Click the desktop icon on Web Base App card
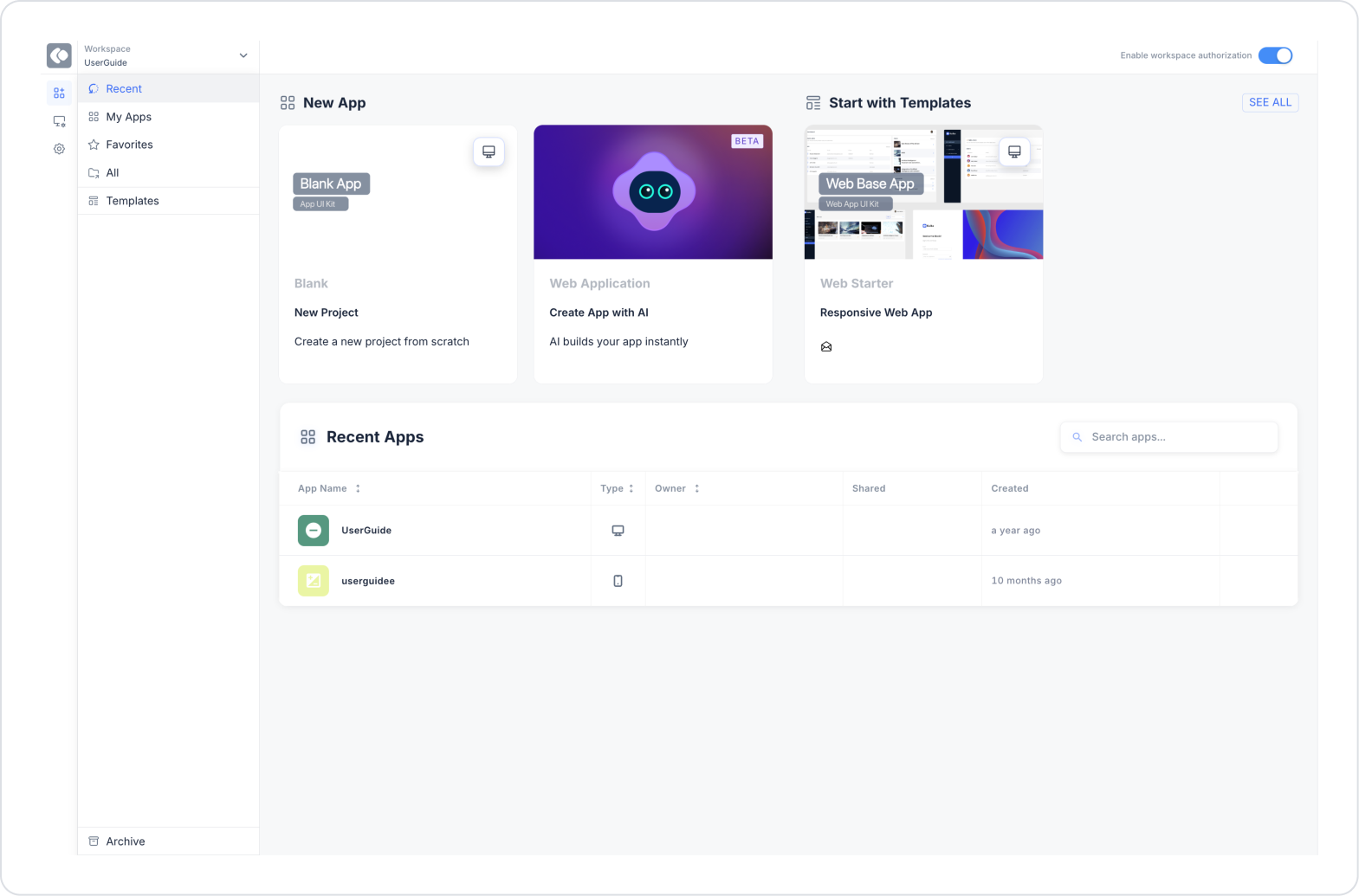Viewport: 1359px width, 896px height. pos(1014,151)
